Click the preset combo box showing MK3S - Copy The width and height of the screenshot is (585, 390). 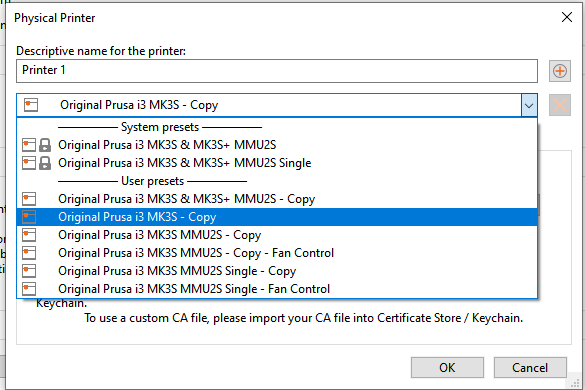pos(277,105)
